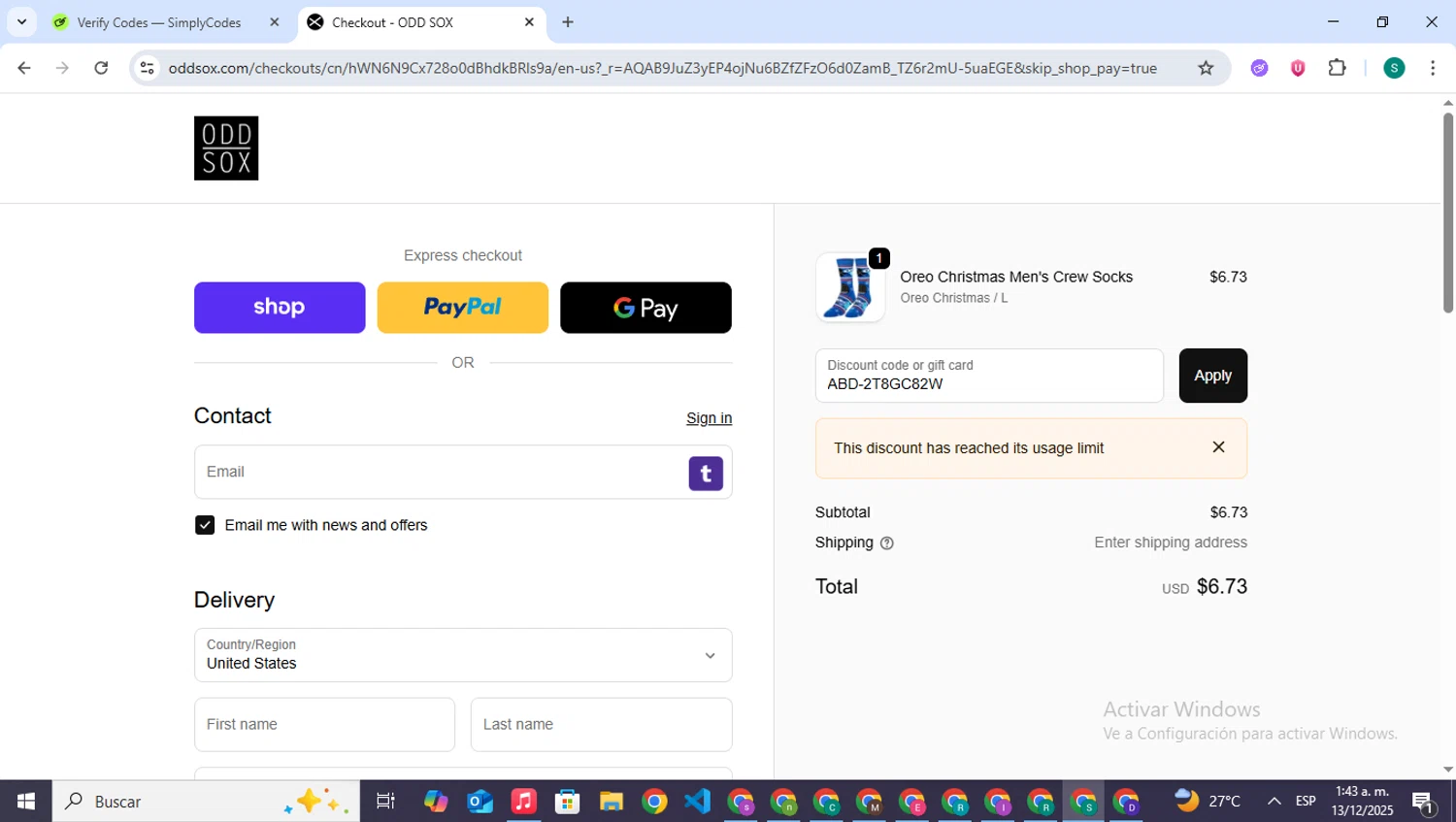The image size is (1456, 822).
Task: Close the Checkout - ODD SOX tab
Action: coord(529,22)
